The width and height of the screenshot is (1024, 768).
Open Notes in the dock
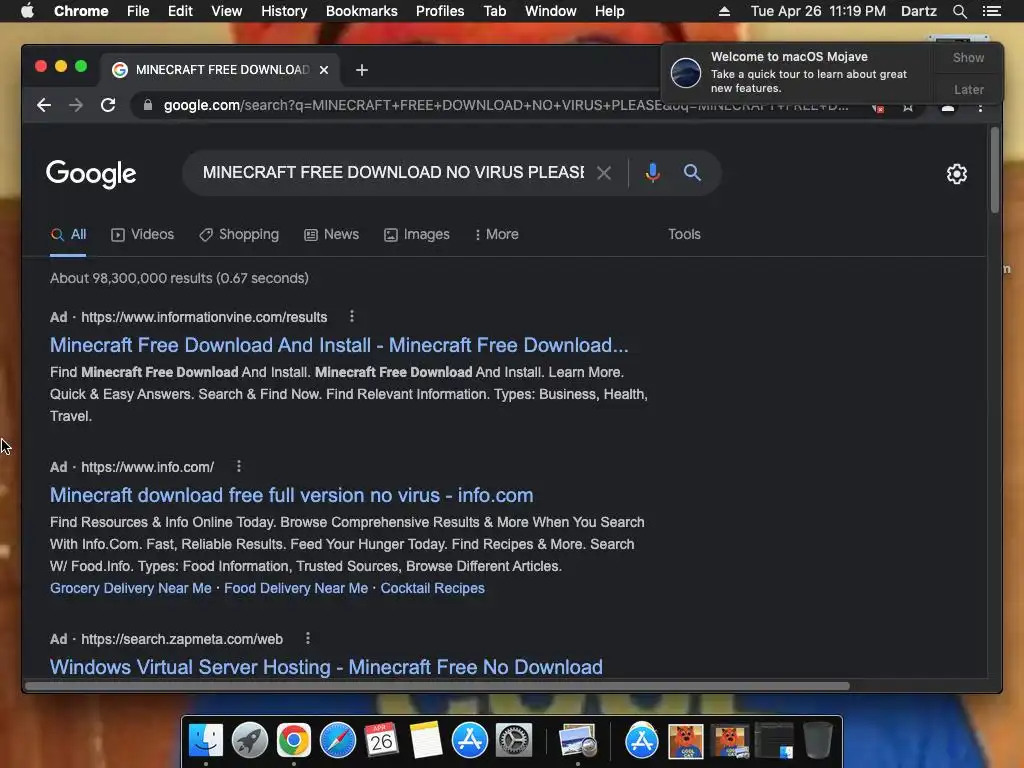tap(426, 741)
